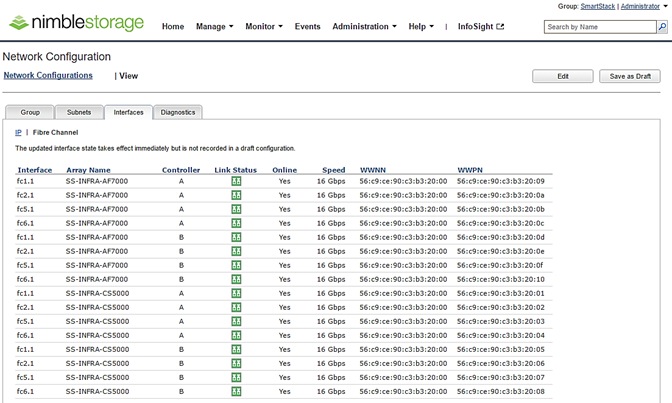Switch to the Subnets tab
Viewport: 672px width, 403px height.
[x=79, y=112]
